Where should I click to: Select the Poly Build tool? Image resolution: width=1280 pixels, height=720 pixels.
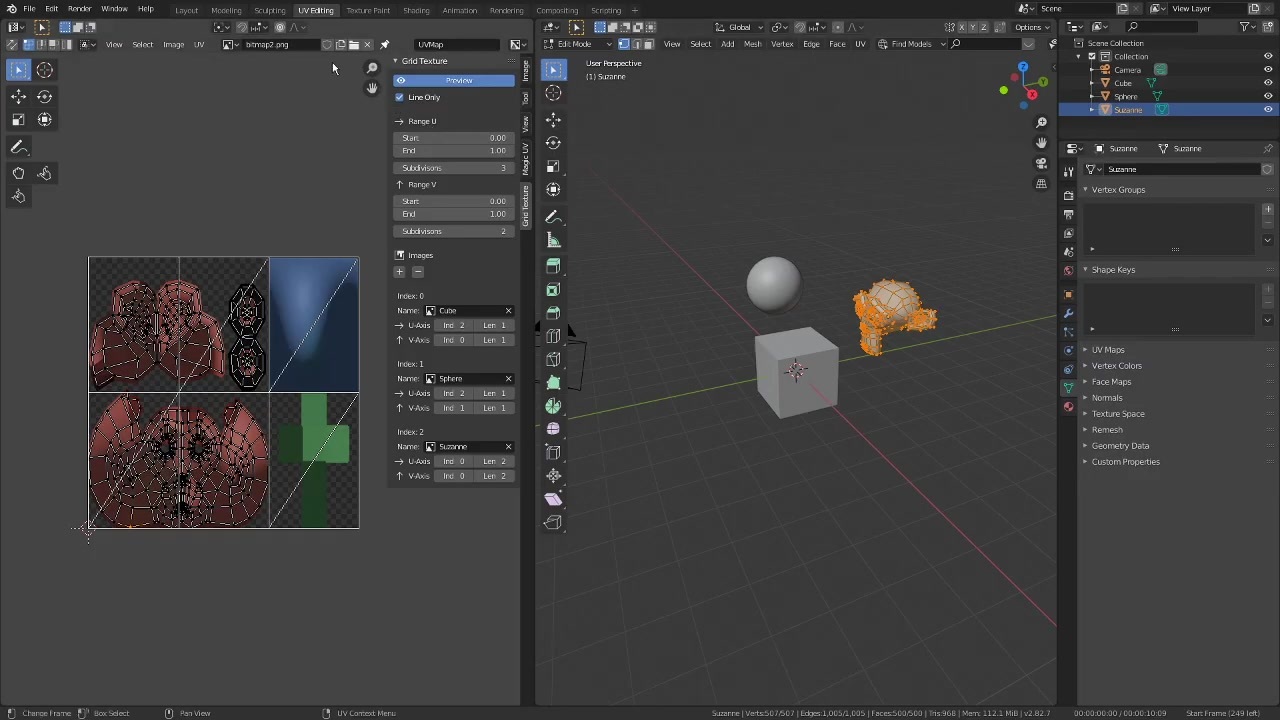553,382
